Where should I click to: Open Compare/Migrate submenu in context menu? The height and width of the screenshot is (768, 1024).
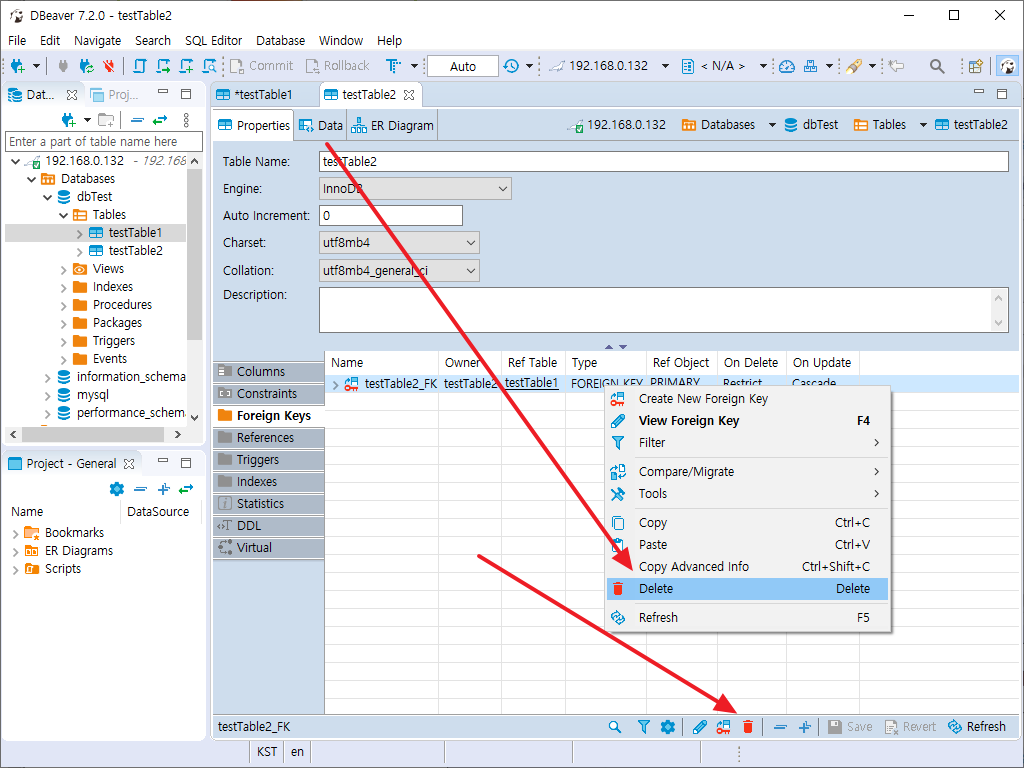pos(747,472)
